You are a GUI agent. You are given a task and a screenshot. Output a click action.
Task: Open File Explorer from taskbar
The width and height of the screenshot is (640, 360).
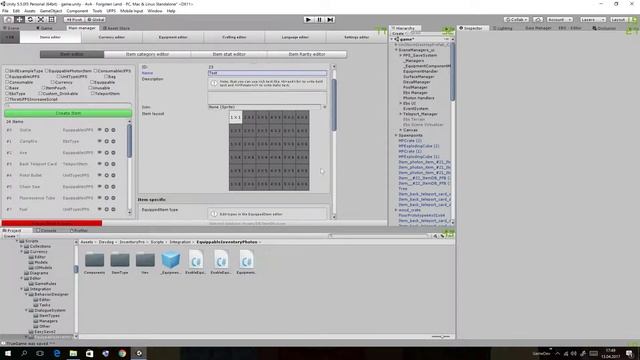click(x=73, y=353)
